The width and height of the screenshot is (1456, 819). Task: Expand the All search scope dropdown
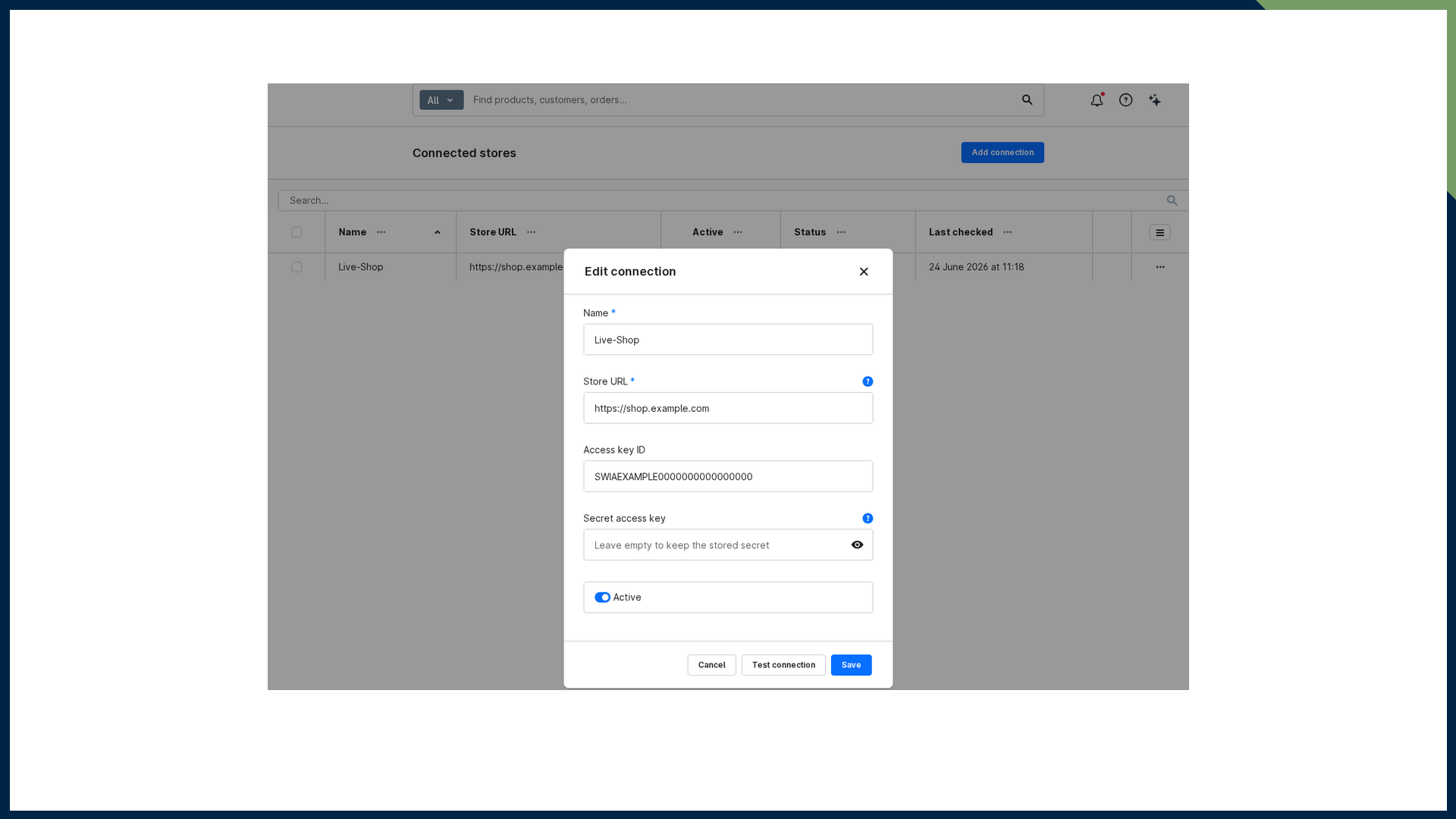[441, 100]
